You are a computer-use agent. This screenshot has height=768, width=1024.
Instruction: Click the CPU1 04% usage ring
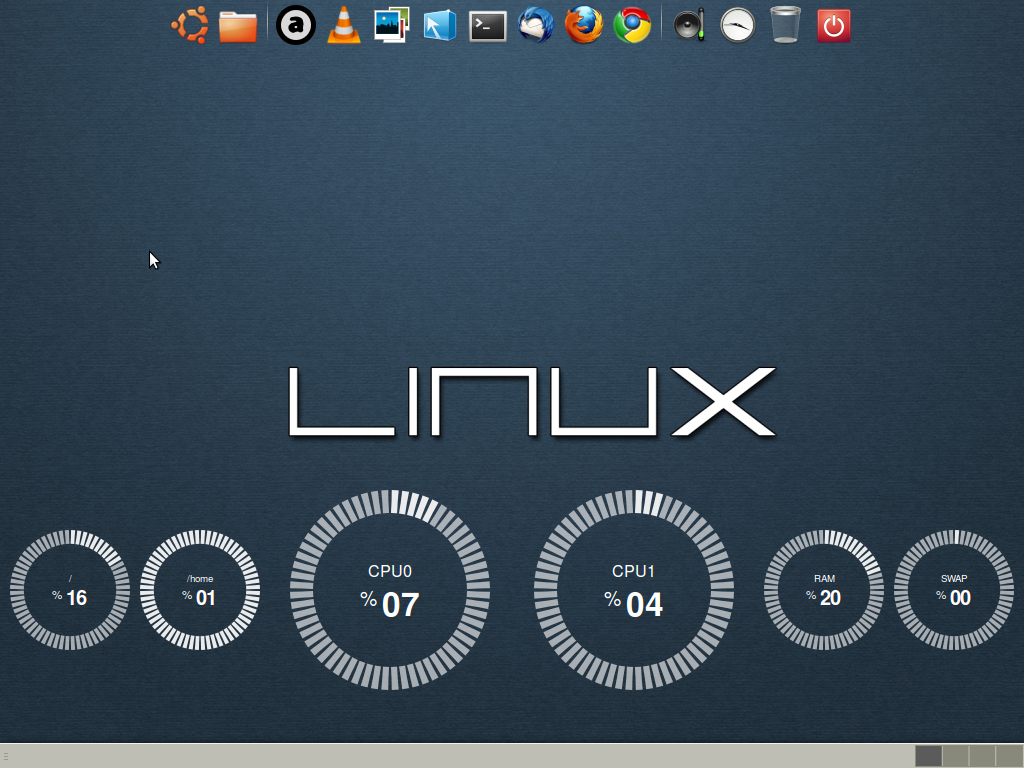633,590
